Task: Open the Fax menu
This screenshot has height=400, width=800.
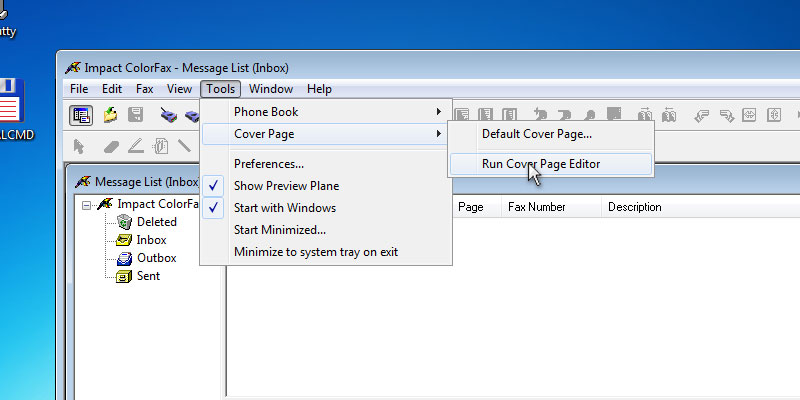Action: coord(145,89)
